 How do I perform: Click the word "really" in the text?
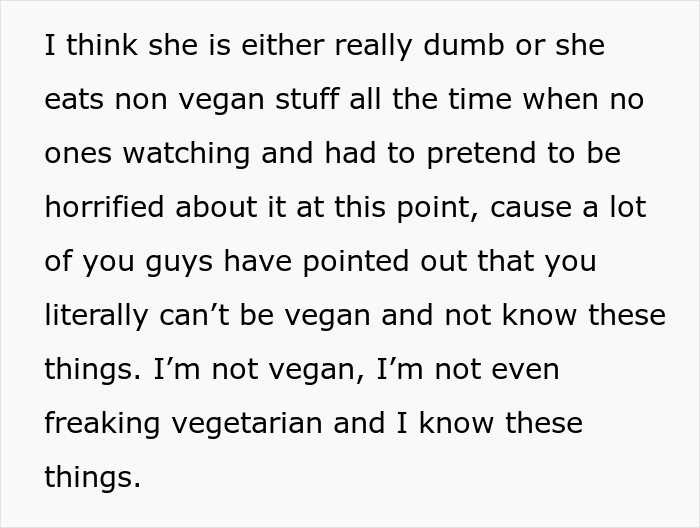coord(373,47)
